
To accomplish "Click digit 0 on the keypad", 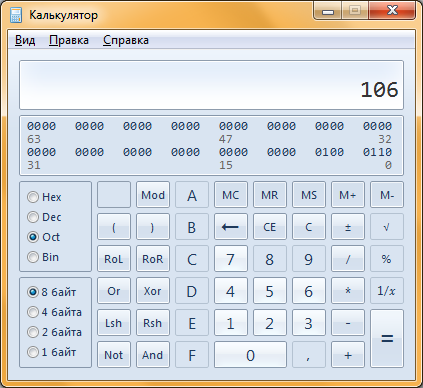I will (250, 355).
